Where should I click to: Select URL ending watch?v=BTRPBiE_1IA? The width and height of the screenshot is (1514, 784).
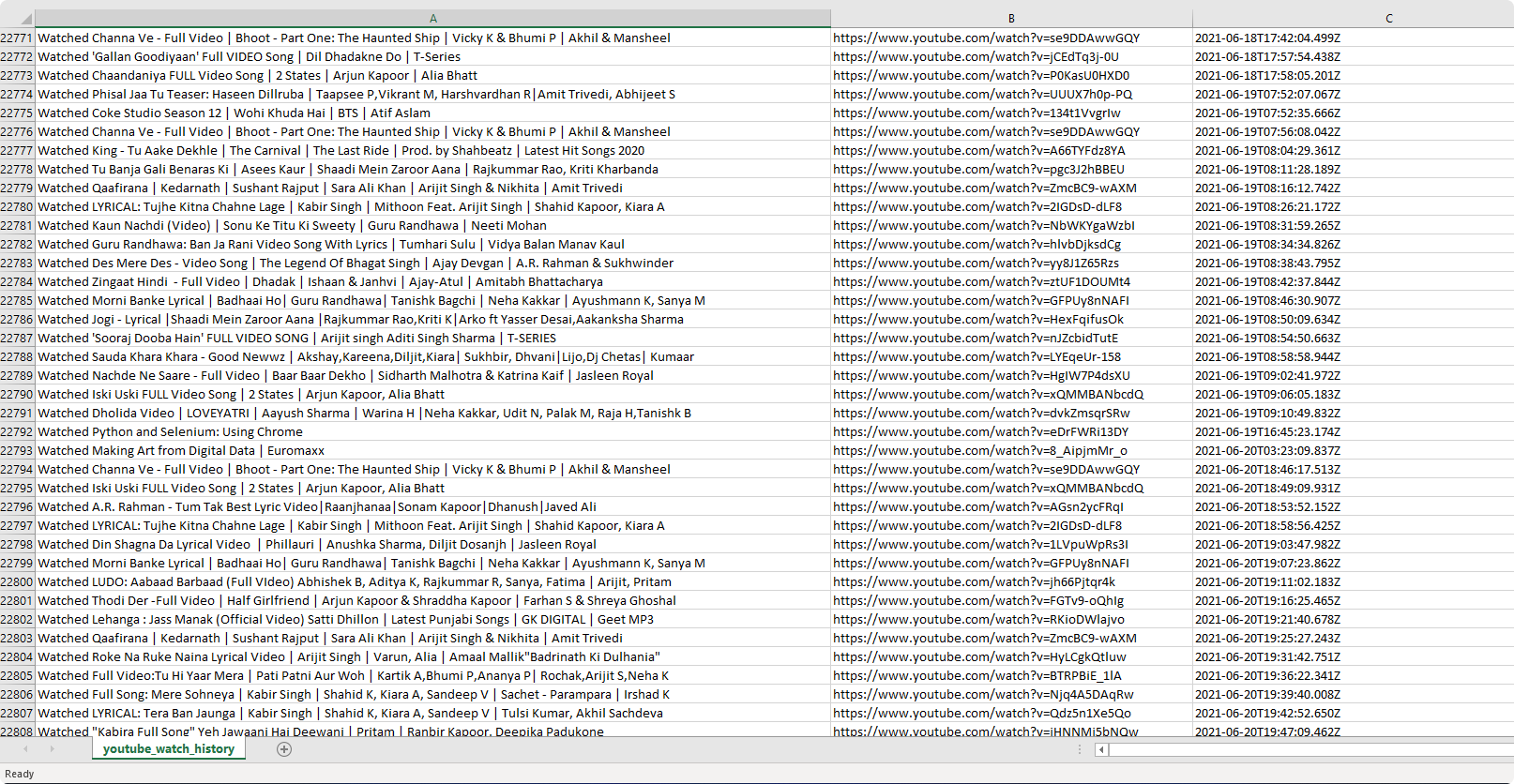point(1011,675)
